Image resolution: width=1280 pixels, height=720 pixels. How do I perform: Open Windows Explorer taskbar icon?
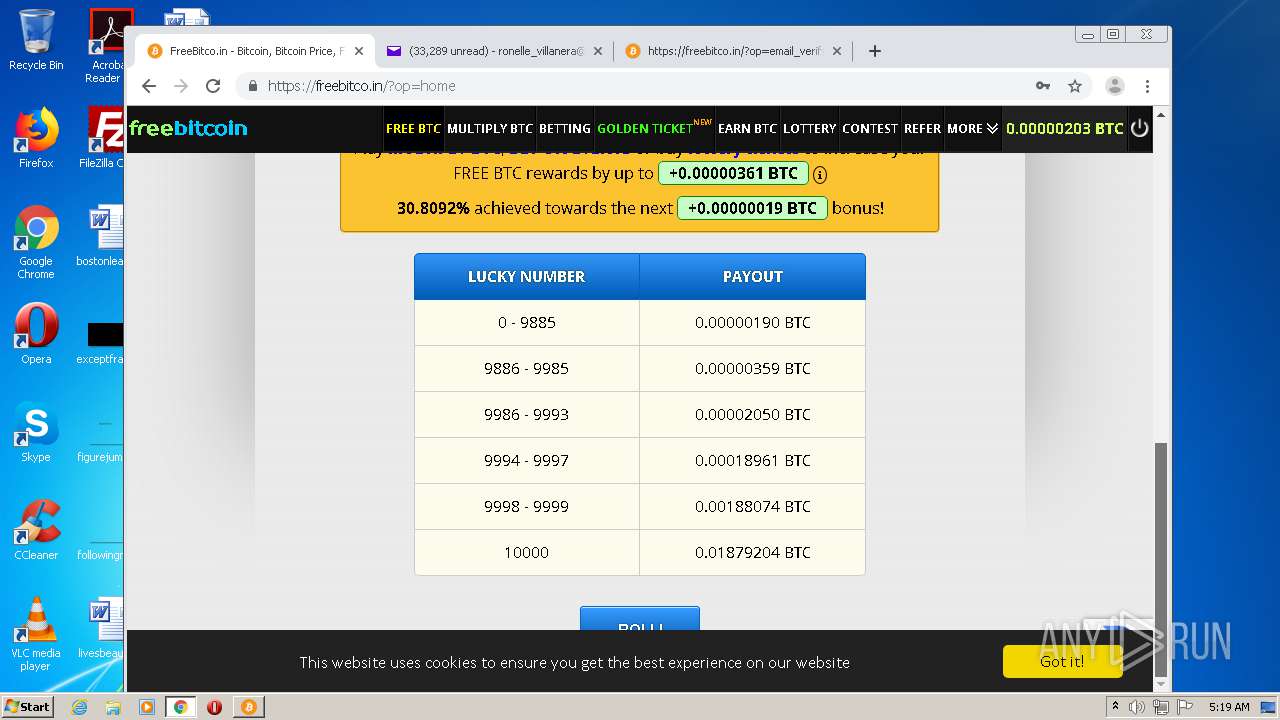(x=113, y=707)
